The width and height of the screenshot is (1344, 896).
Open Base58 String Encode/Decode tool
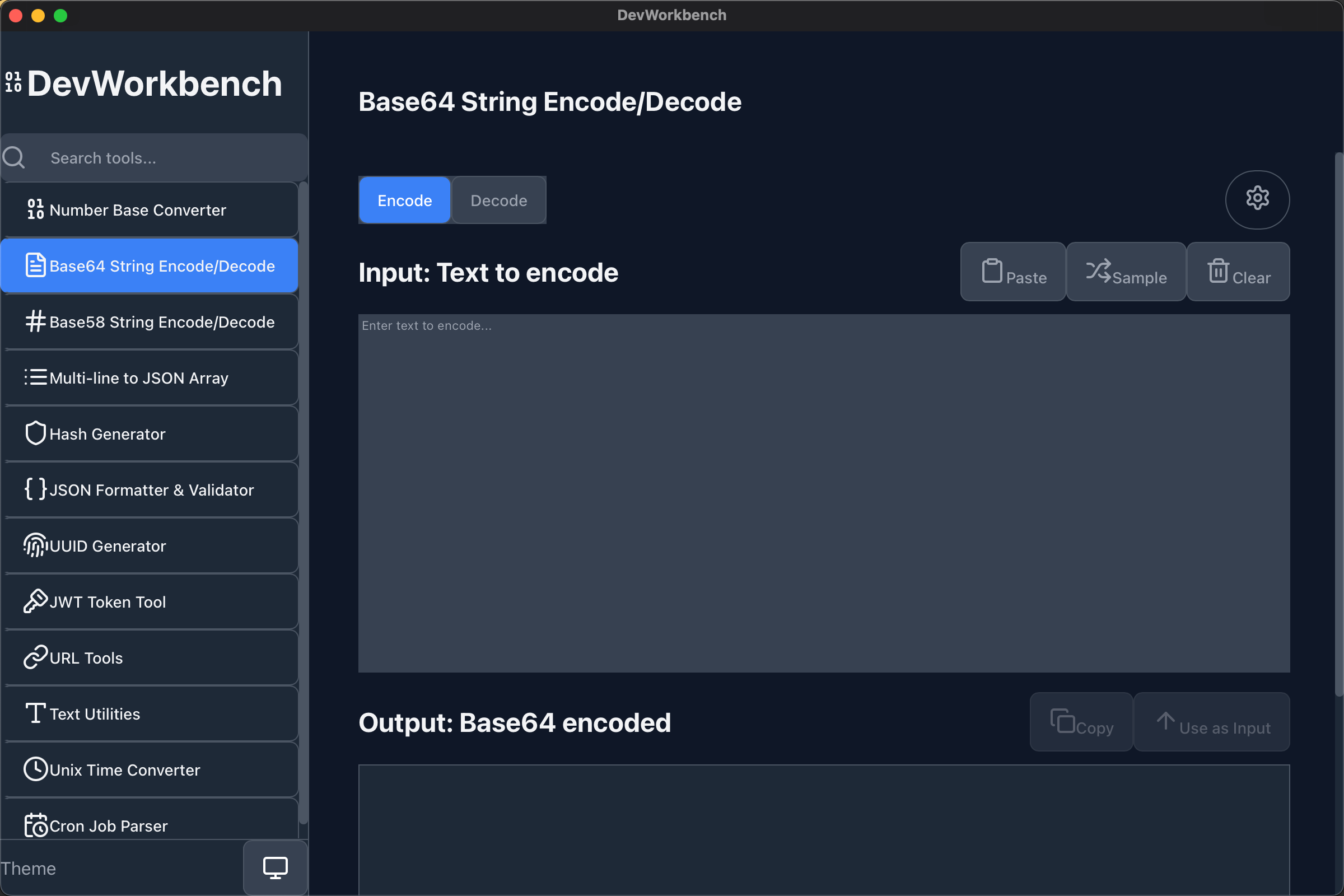pyautogui.click(x=150, y=321)
